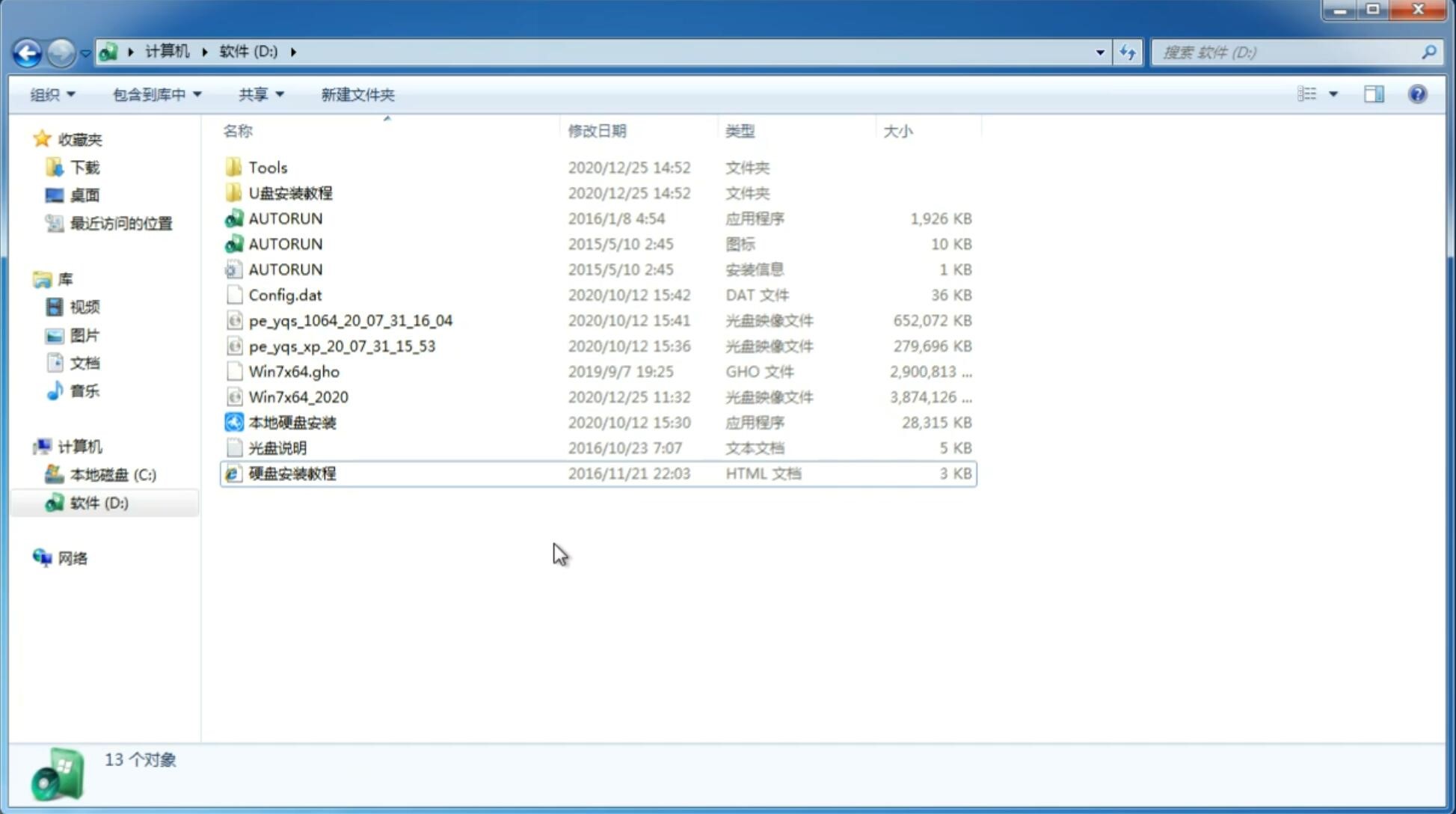Open Win7x64.gho Ghost file
Image resolution: width=1456 pixels, height=814 pixels.
[x=293, y=371]
